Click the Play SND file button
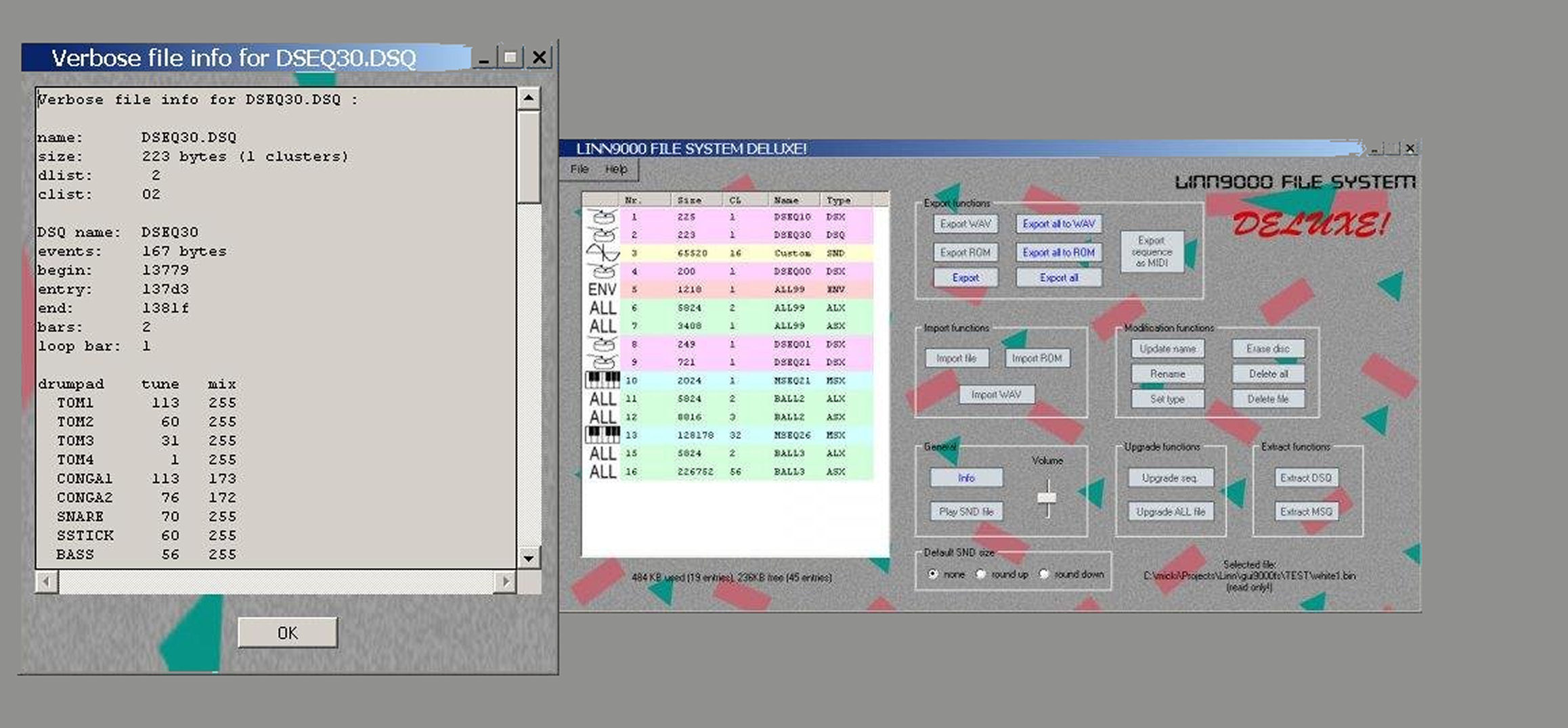This screenshot has width=1568, height=728. click(x=966, y=511)
